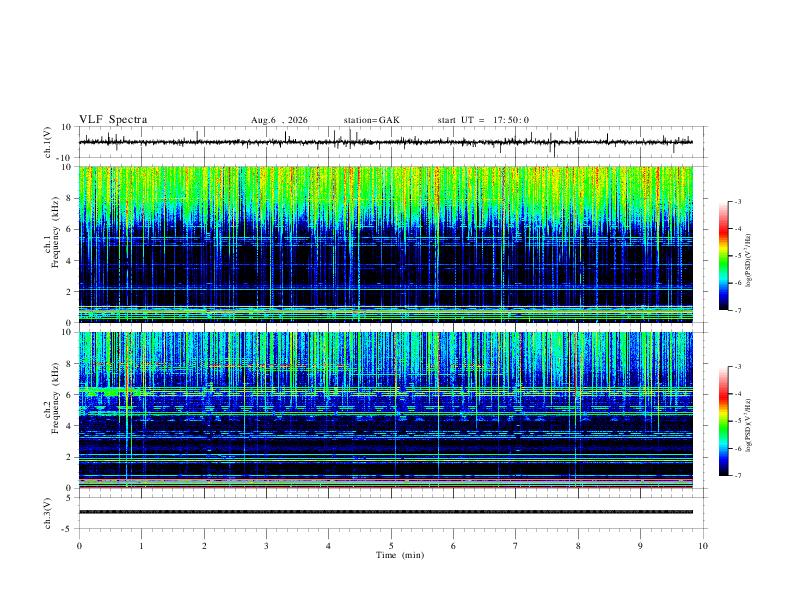This screenshot has height=612, width=792.
Task: Click the red 8 kHz line in ch.2 spectrogram
Action: coord(278,366)
